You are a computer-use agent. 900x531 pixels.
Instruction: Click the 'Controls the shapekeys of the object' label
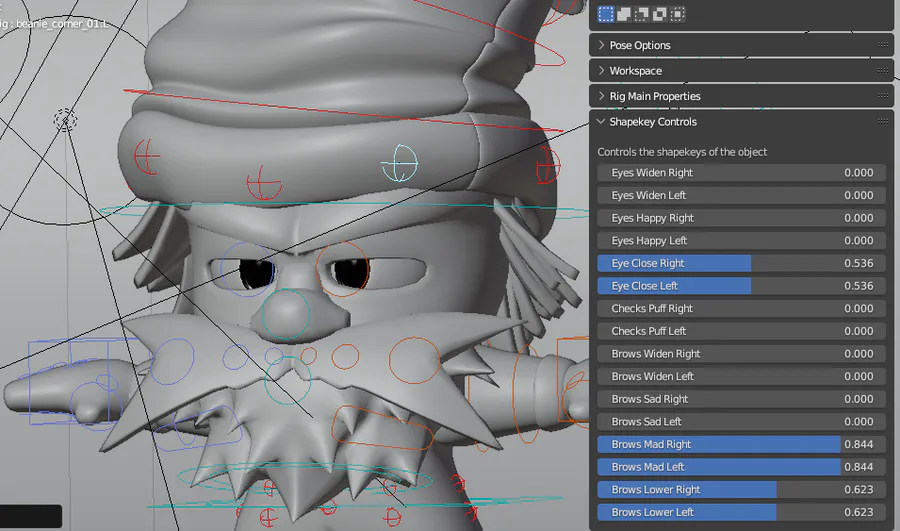682,152
